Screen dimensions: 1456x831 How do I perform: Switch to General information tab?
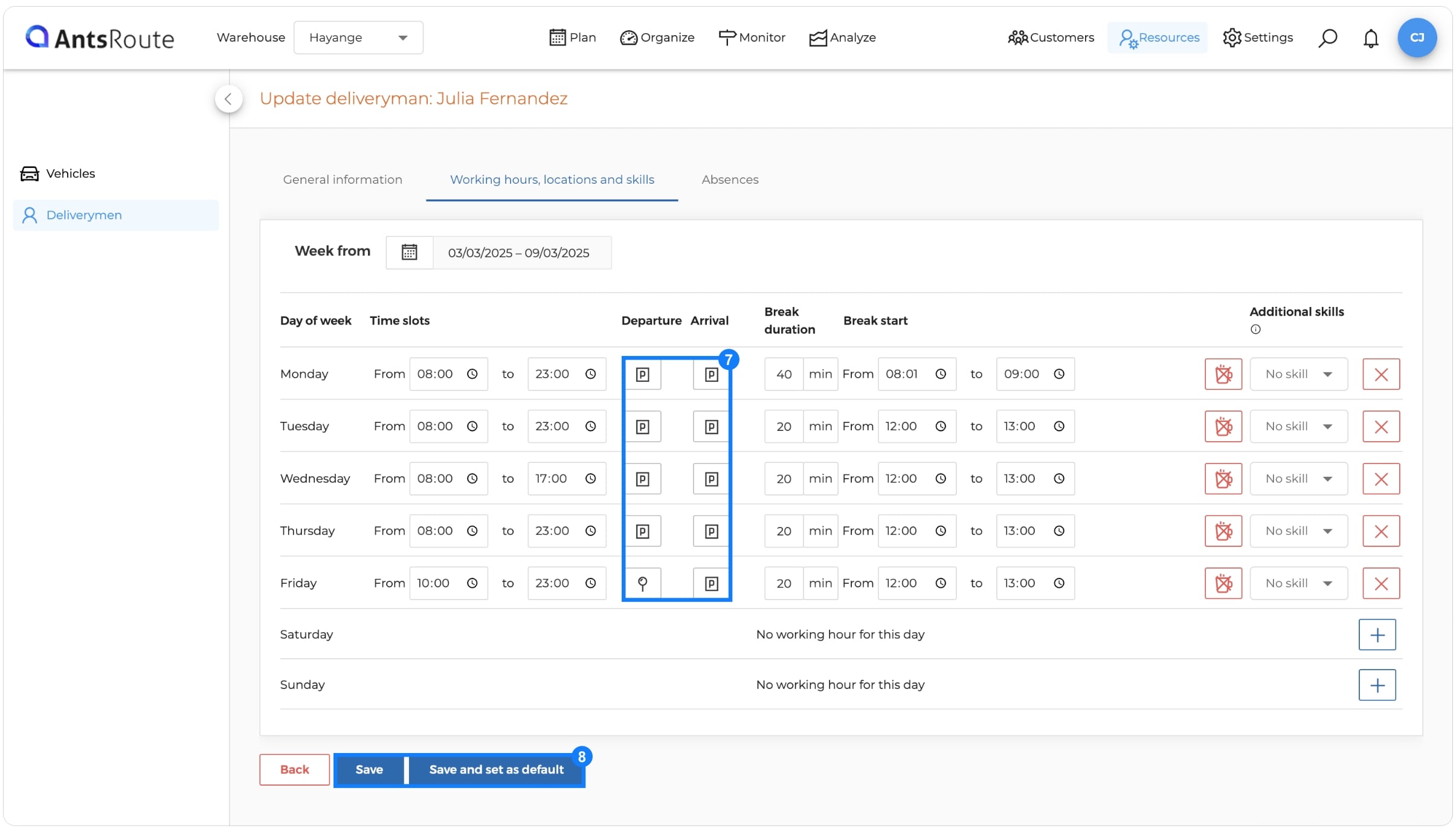tap(343, 179)
